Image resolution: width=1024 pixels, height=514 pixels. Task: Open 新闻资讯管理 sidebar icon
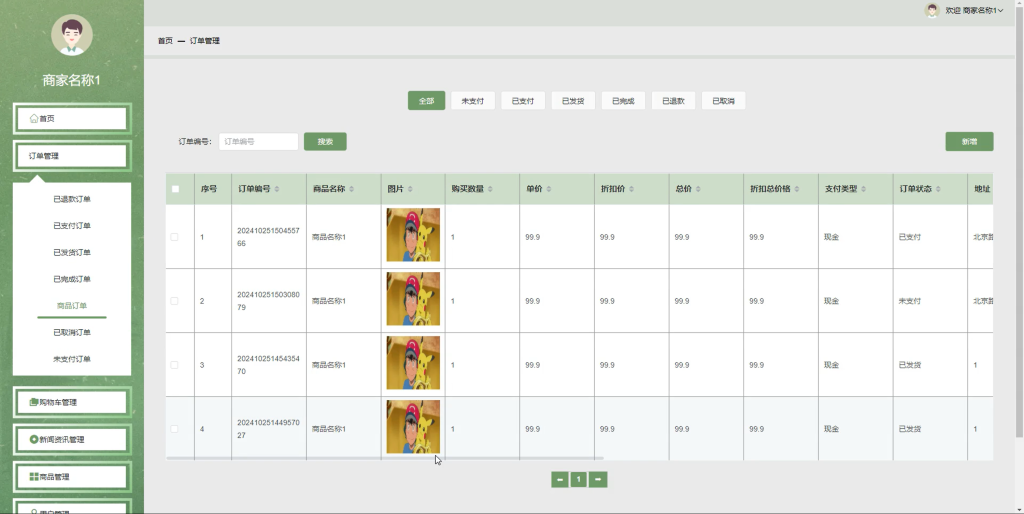[x=34, y=440]
